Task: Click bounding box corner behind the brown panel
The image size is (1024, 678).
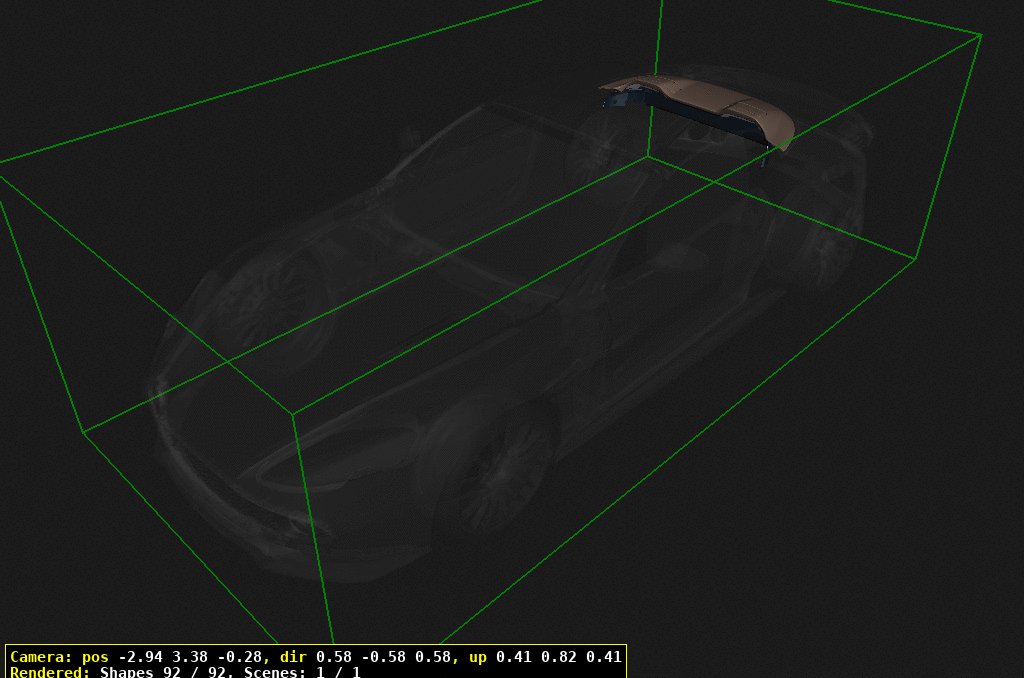Action: pyautogui.click(x=648, y=156)
